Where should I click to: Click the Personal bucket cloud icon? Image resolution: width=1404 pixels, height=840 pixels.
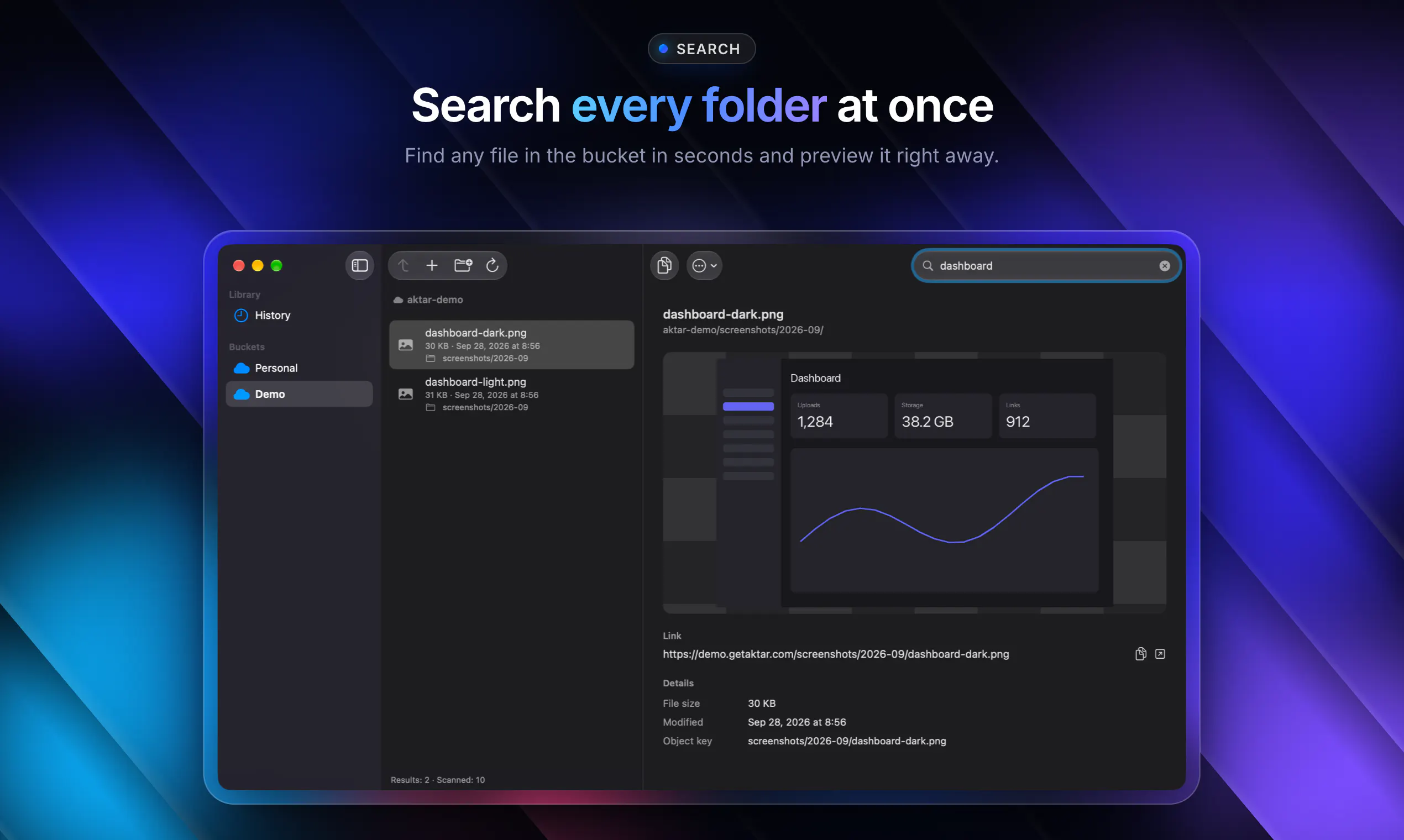click(x=242, y=368)
